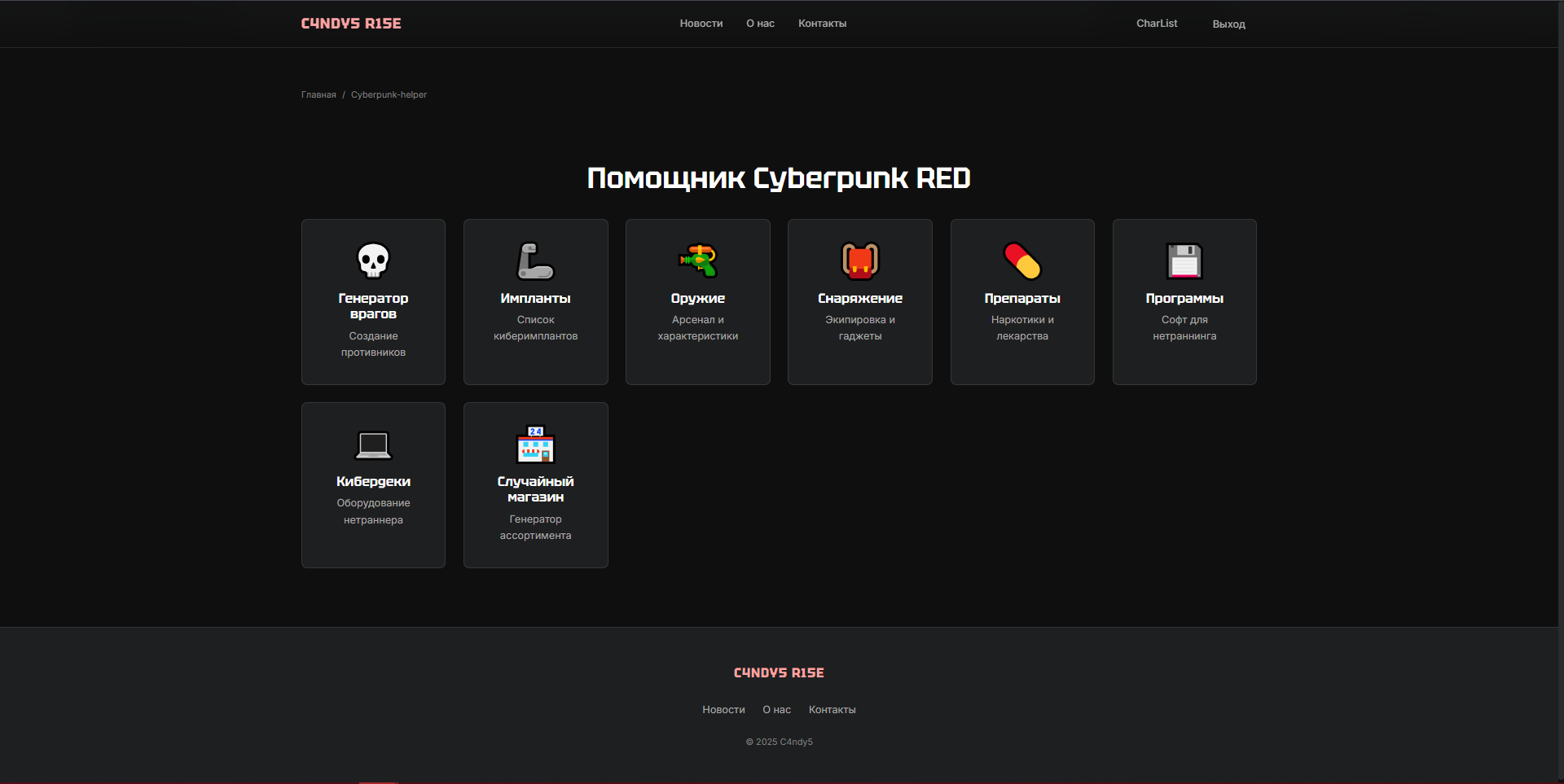Viewport: 1564px width, 784px height.
Task: Open Генератор врагов card title
Action: click(373, 306)
